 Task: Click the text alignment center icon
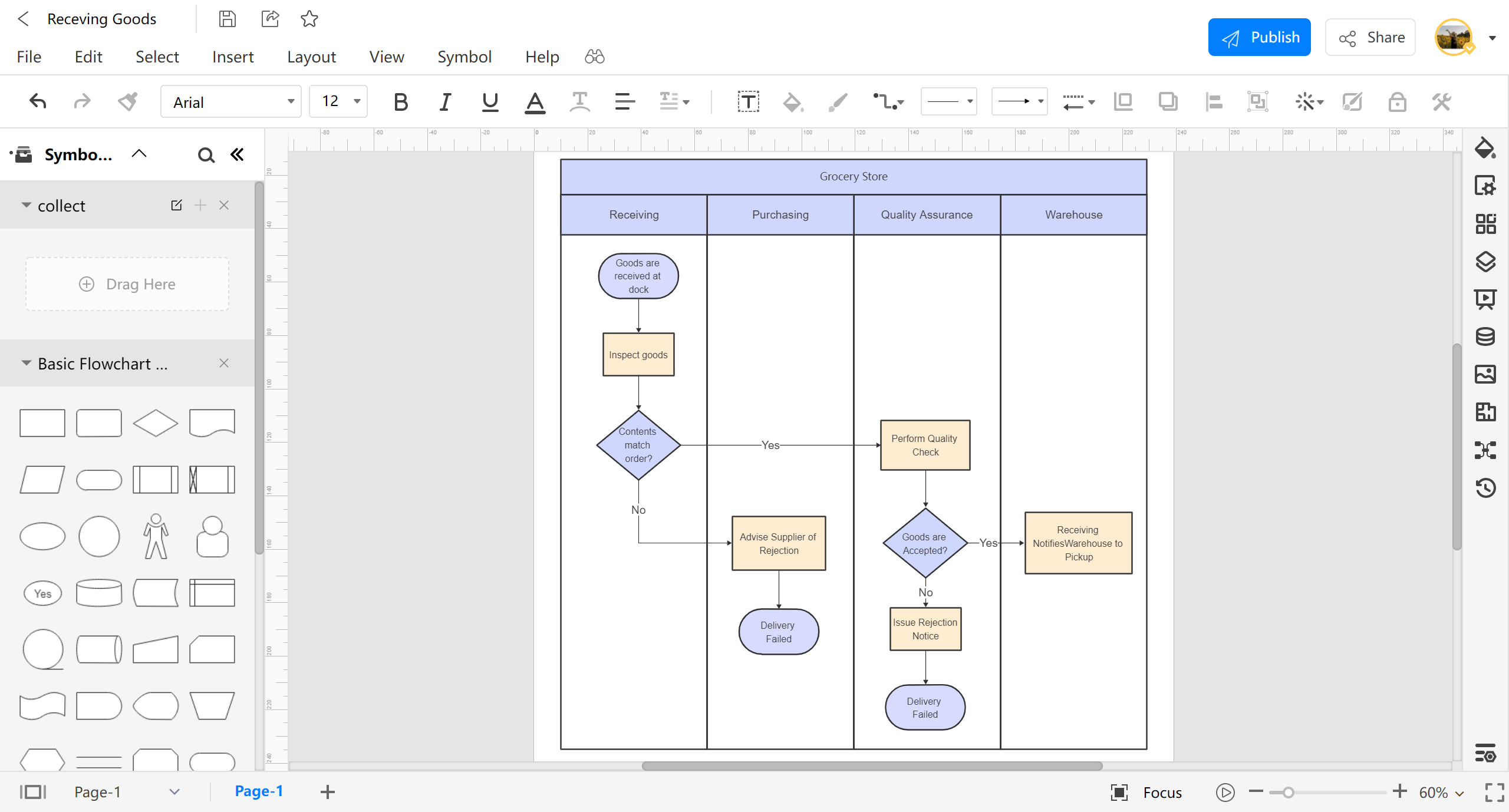[623, 102]
